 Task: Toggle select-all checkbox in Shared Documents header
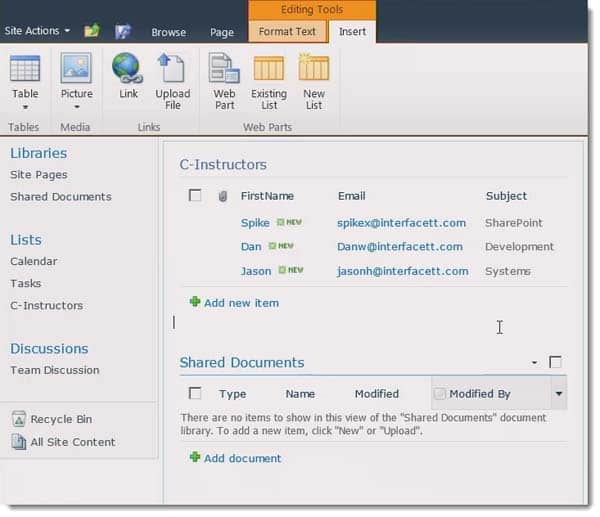pos(195,394)
